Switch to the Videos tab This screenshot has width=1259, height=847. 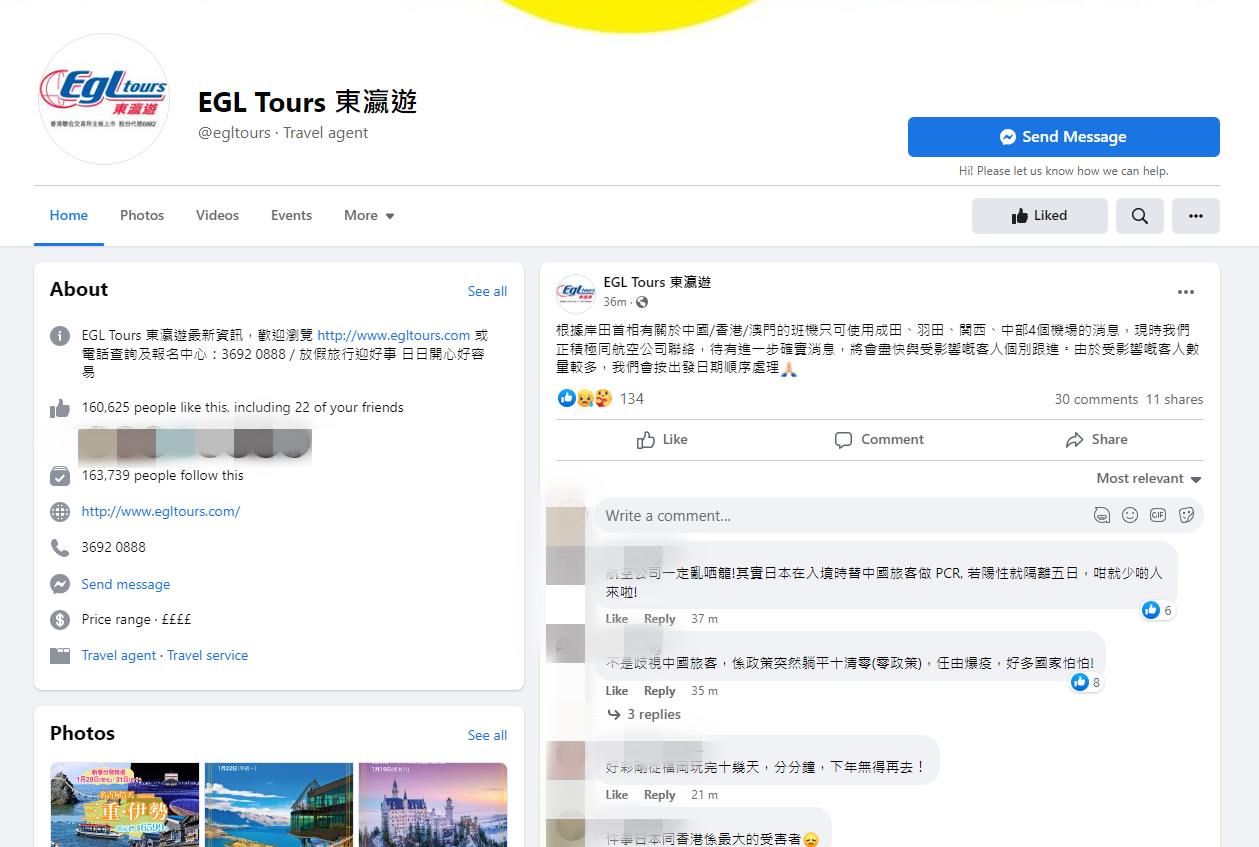[217, 216]
